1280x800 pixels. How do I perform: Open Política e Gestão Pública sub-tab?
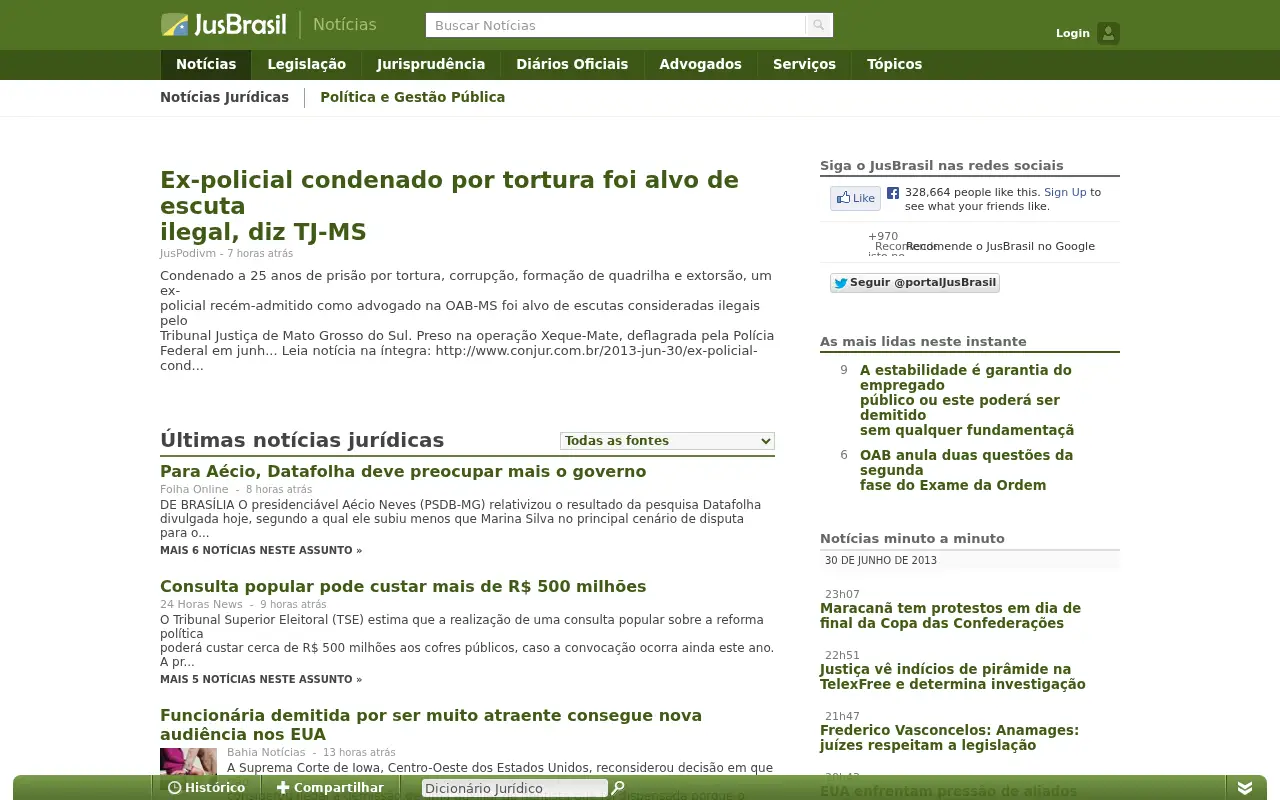coord(412,98)
